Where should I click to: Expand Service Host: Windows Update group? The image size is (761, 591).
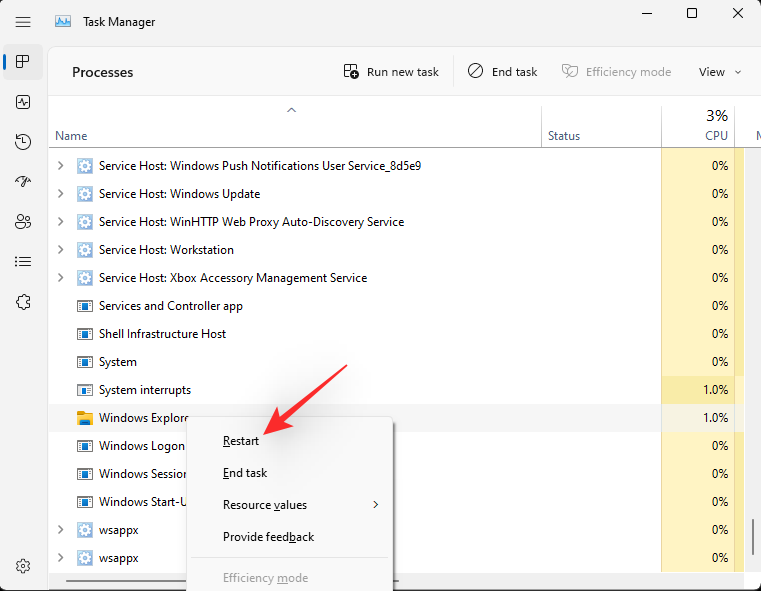click(61, 194)
